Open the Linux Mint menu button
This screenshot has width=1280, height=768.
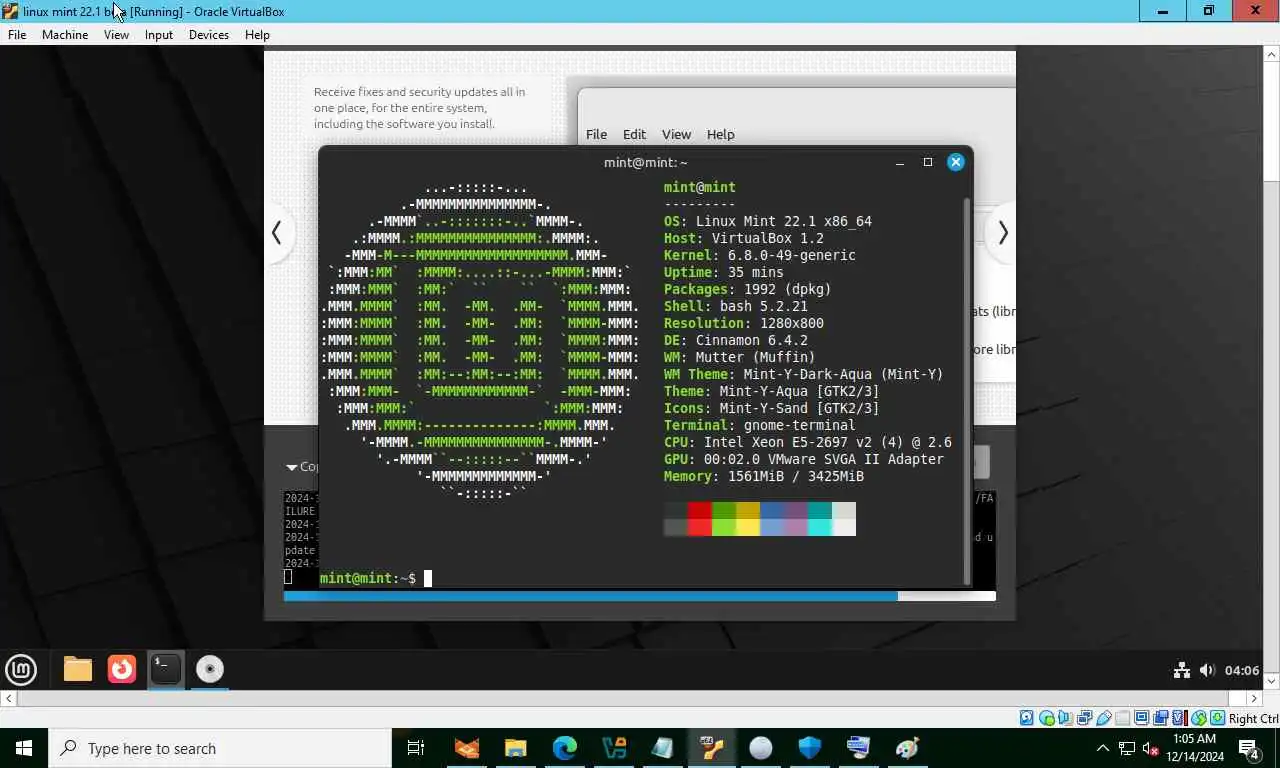coord(21,669)
